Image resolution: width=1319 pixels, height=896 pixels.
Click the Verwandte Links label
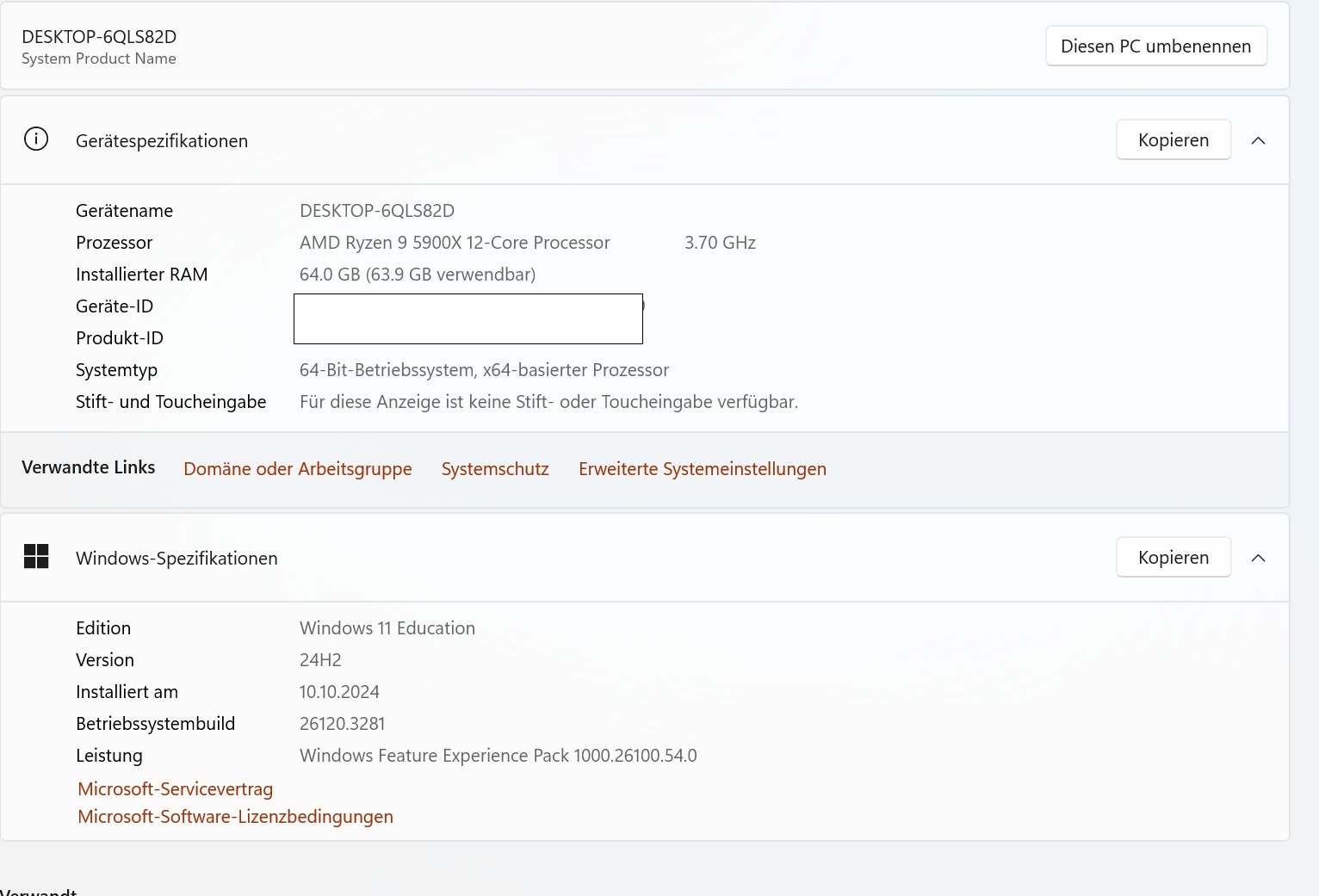[89, 467]
